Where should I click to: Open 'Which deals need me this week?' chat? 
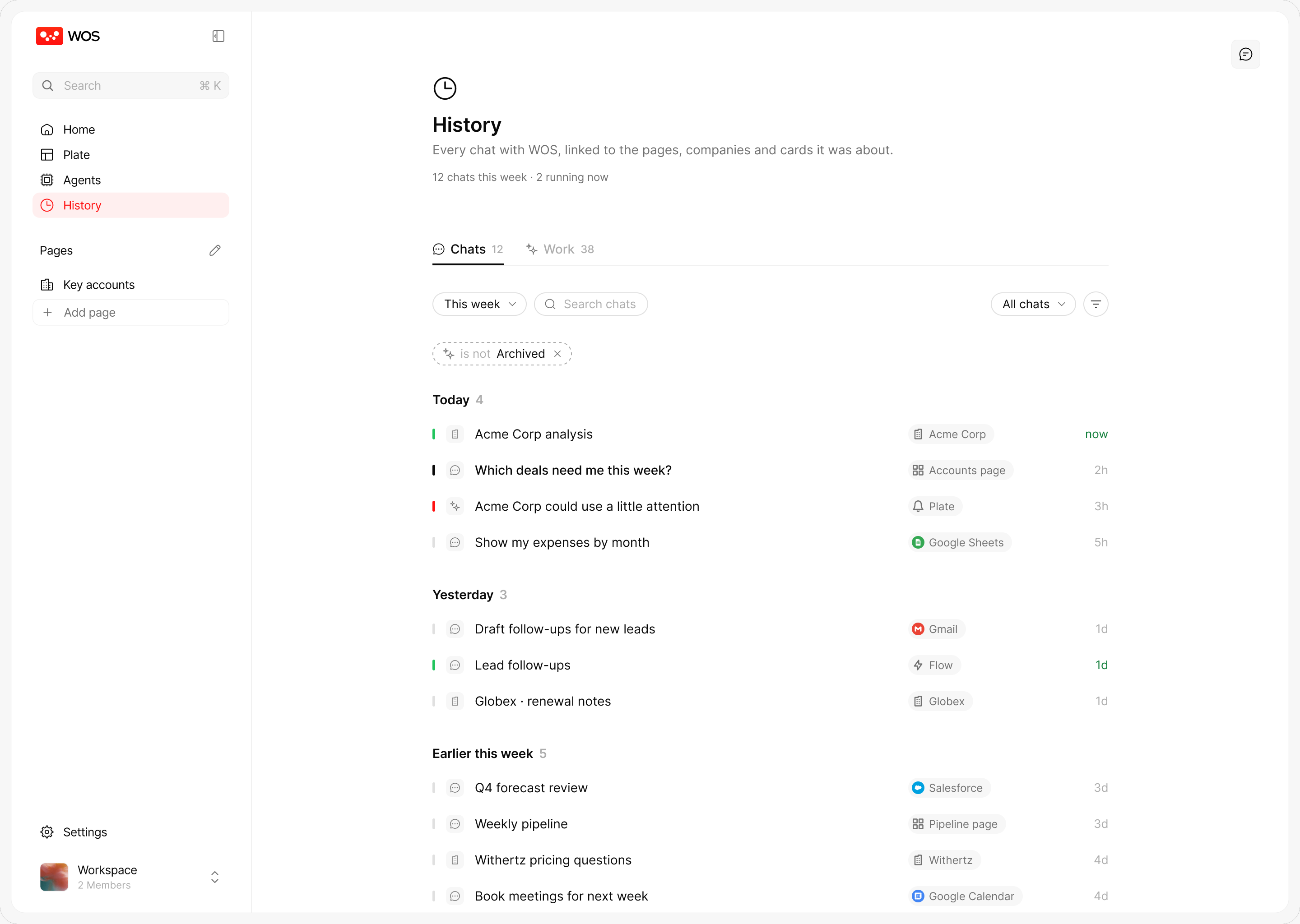coord(573,470)
